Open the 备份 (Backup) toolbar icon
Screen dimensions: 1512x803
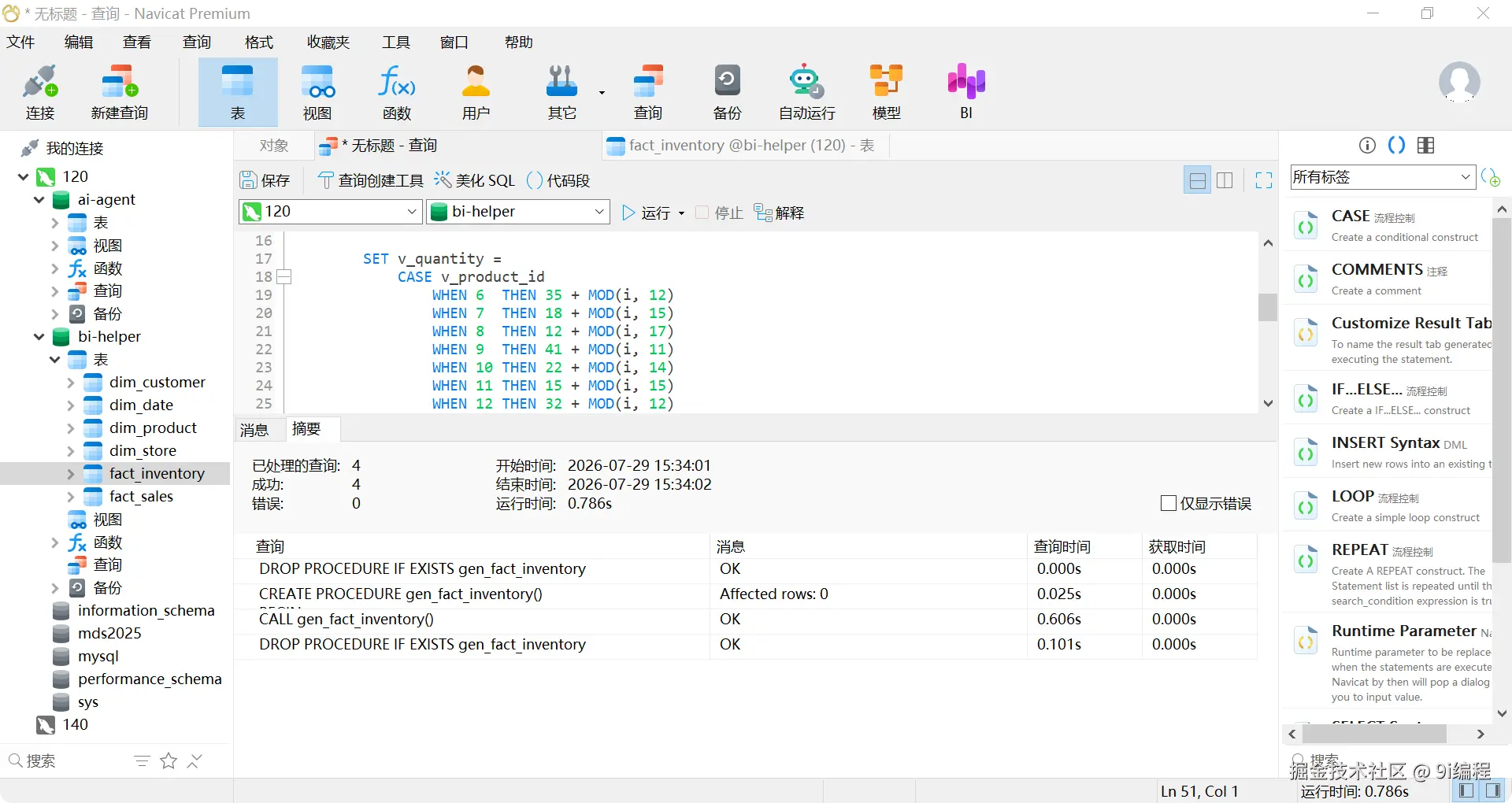[x=728, y=92]
